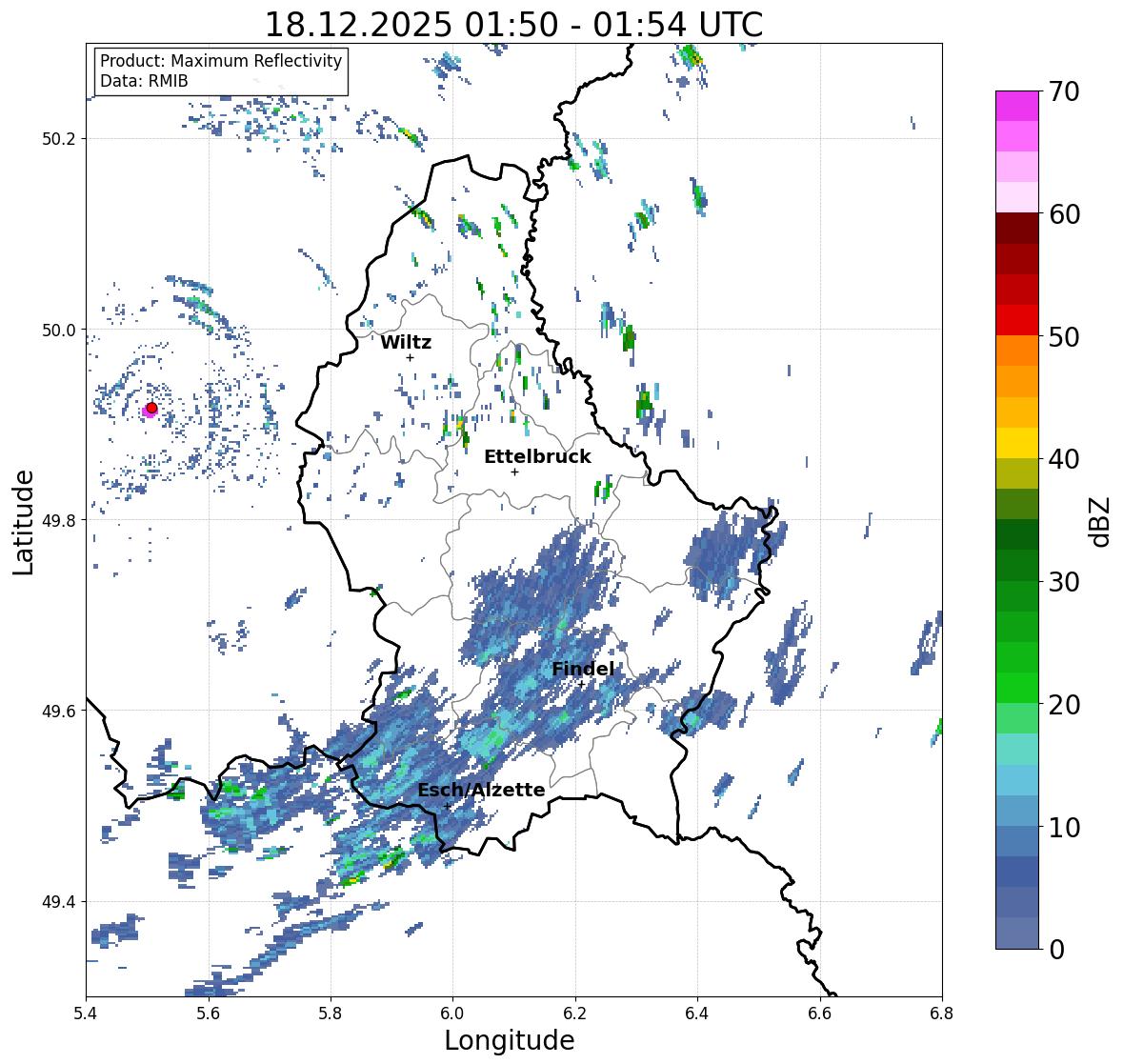
Task: Click latitude tick label 50.0
Action: (x=59, y=331)
